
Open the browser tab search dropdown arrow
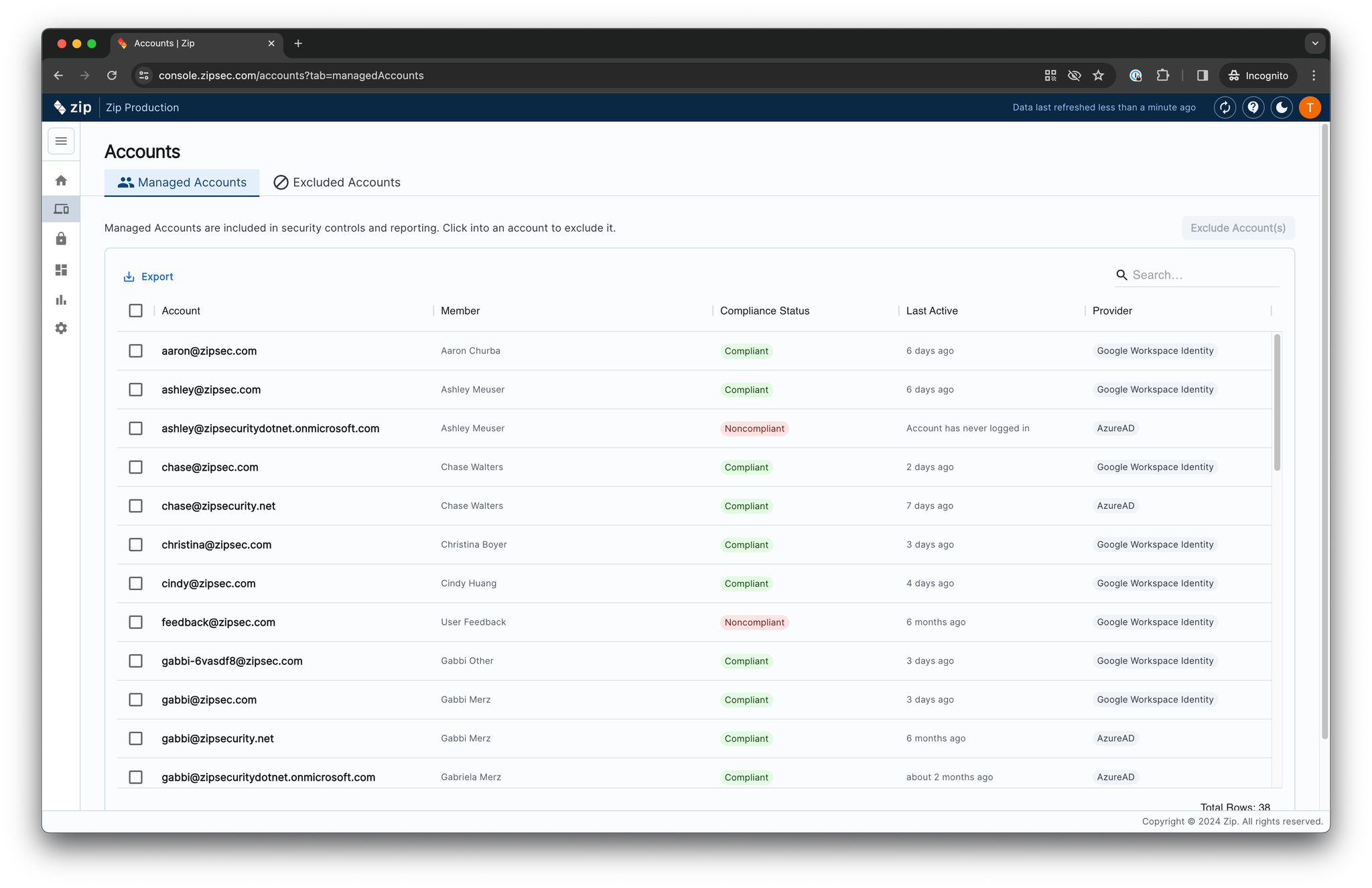point(1315,44)
